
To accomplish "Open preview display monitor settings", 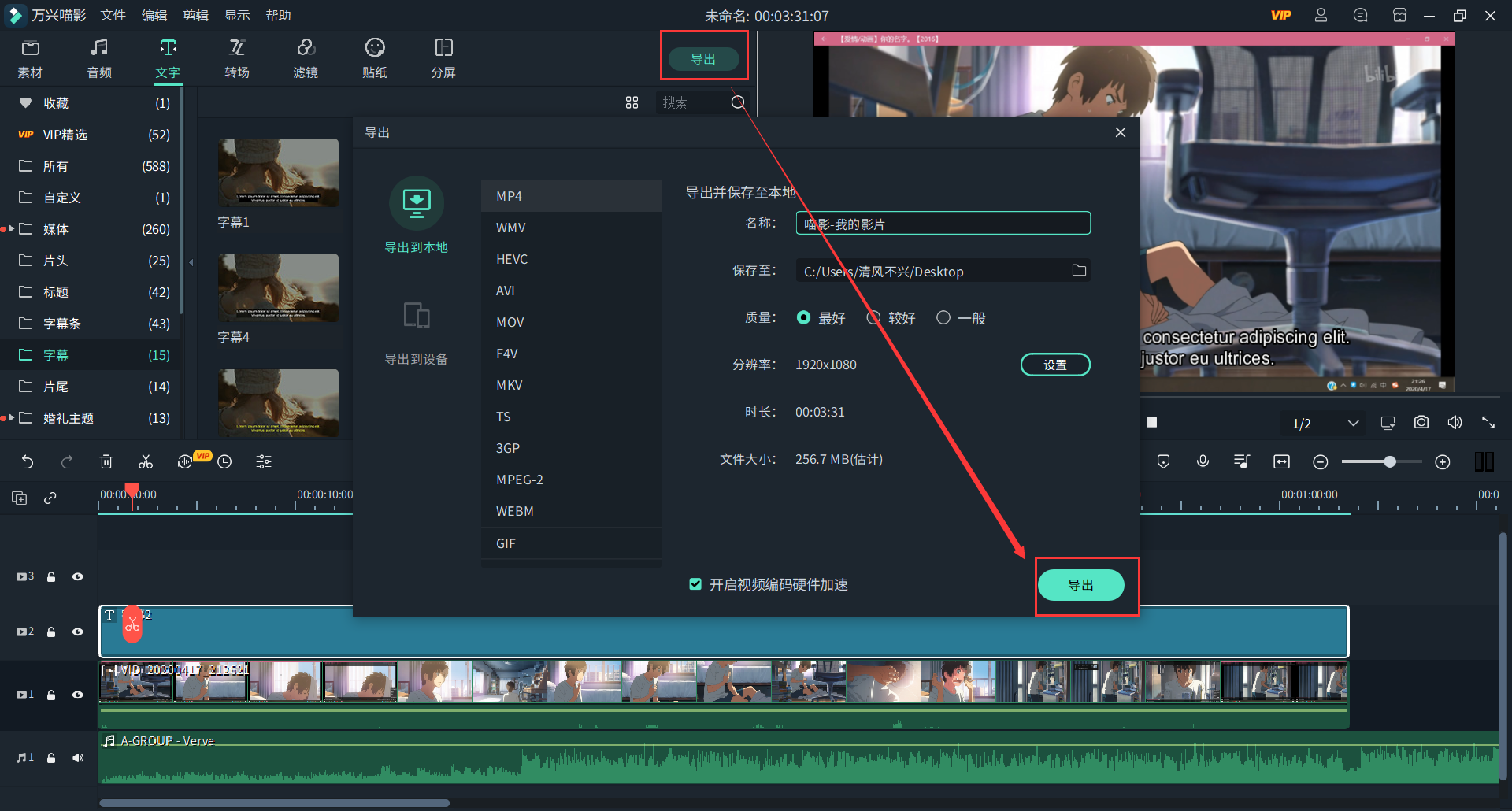I will (x=1388, y=423).
